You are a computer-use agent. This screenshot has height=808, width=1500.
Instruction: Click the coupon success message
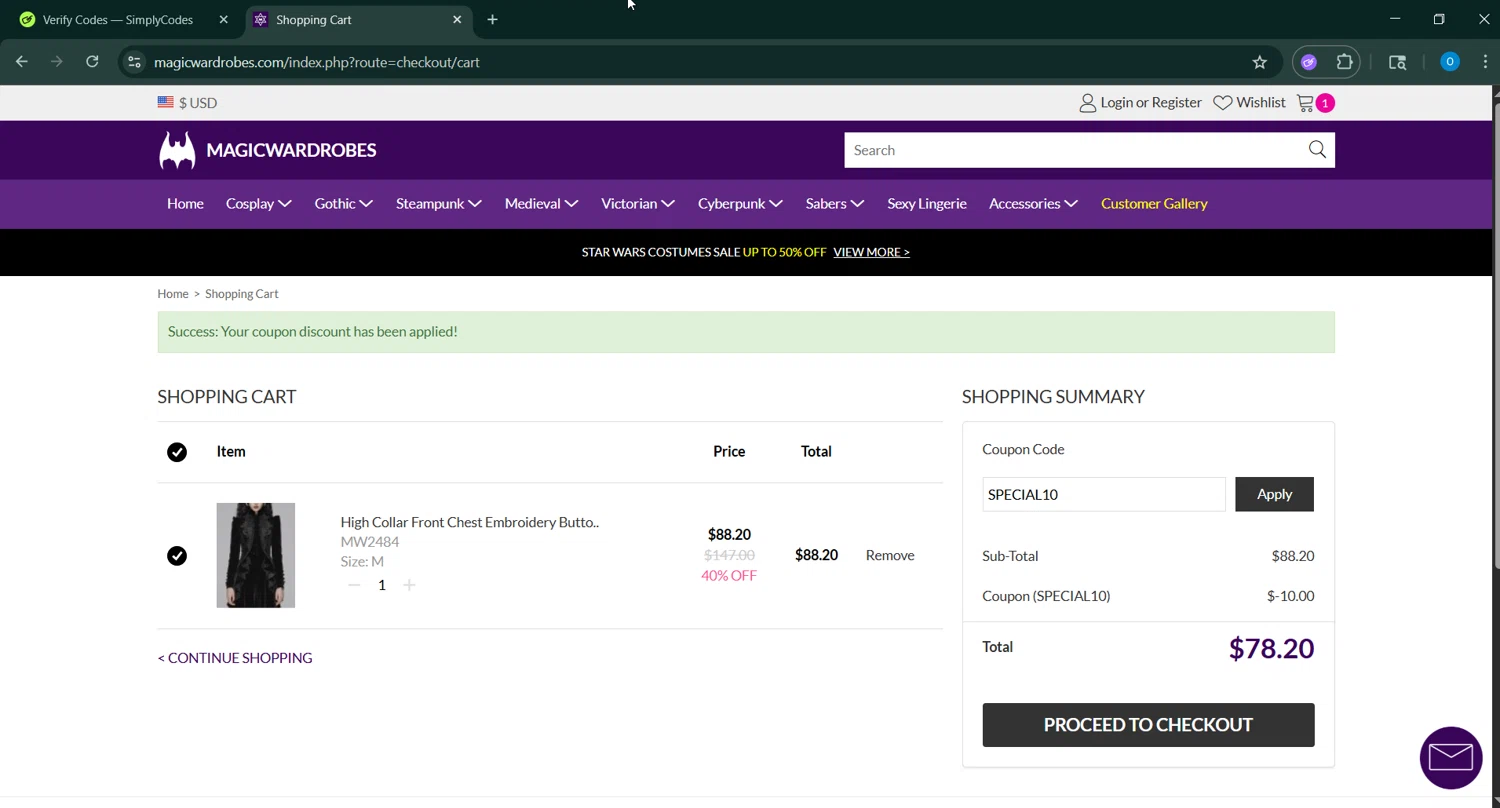(746, 332)
